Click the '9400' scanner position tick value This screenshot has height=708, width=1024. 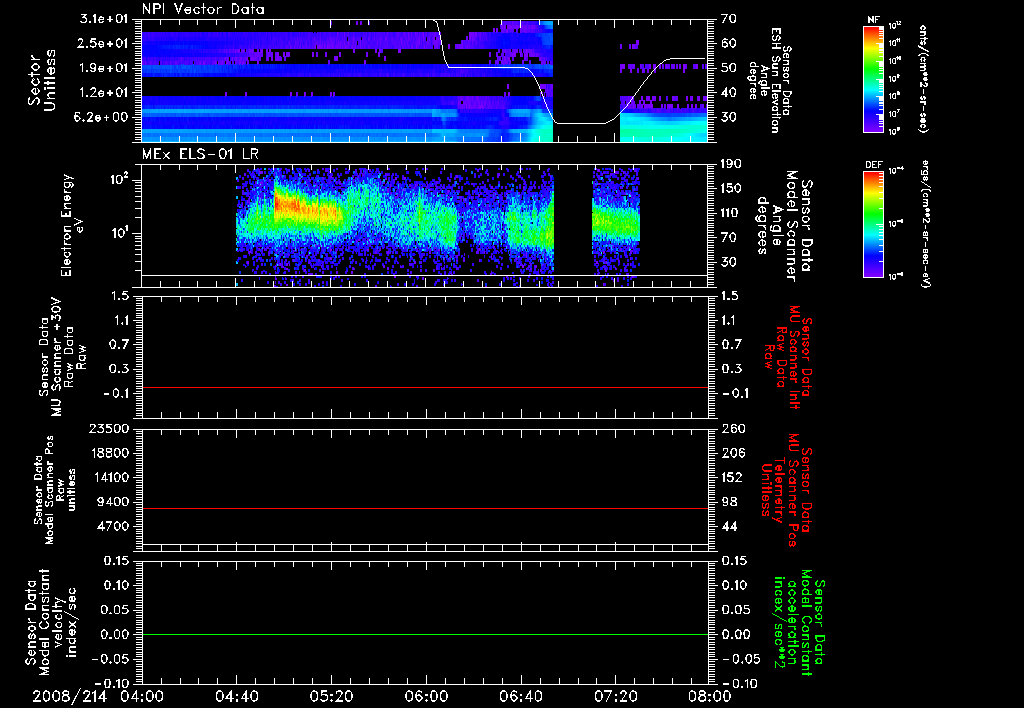[x=114, y=502]
